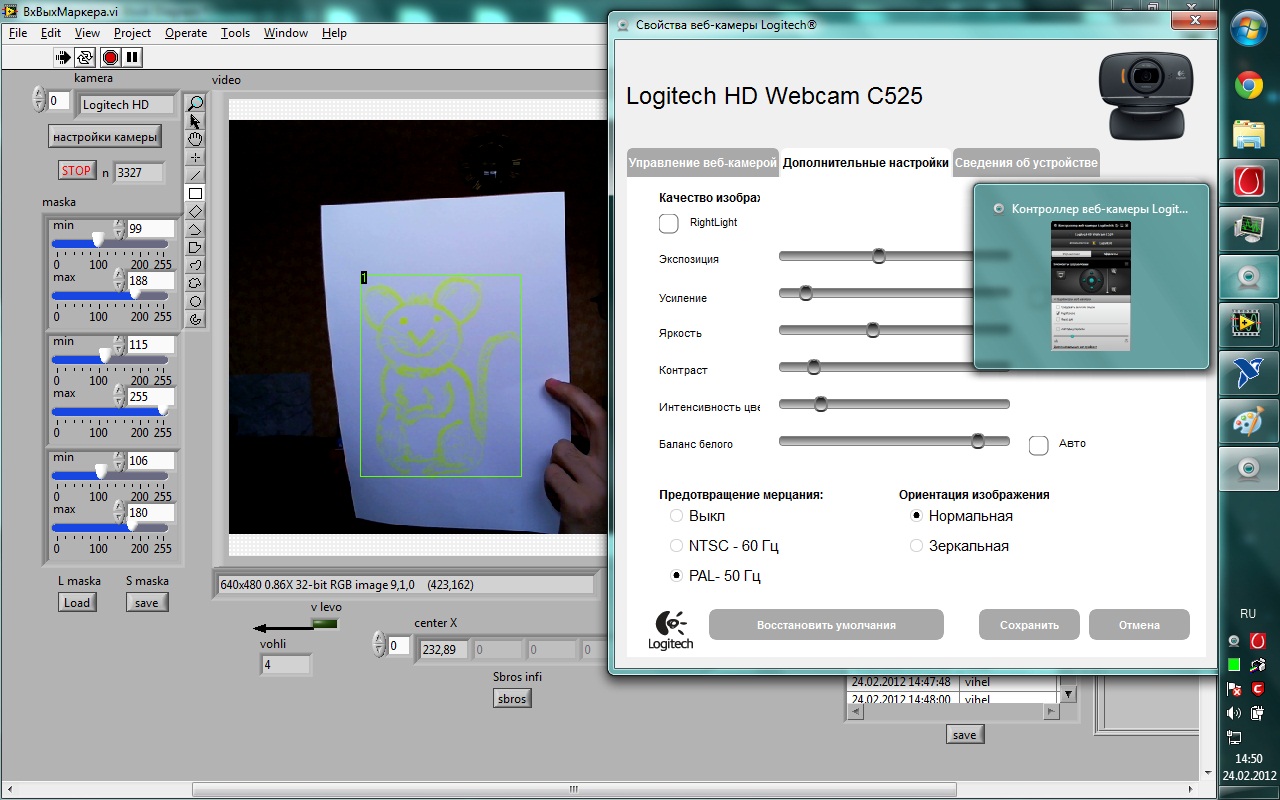1280x800 pixels.
Task: Click the Pause execution button
Action: pos(132,57)
